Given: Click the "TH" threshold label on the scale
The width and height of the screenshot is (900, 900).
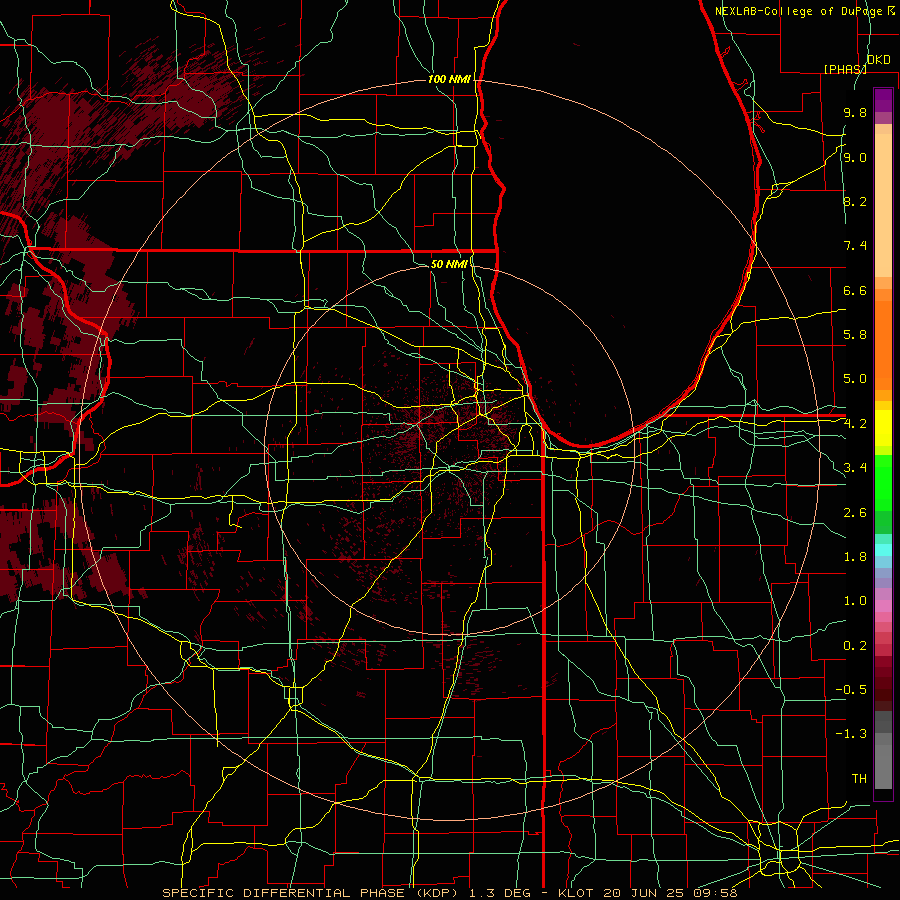Looking at the screenshot, I should [859, 779].
